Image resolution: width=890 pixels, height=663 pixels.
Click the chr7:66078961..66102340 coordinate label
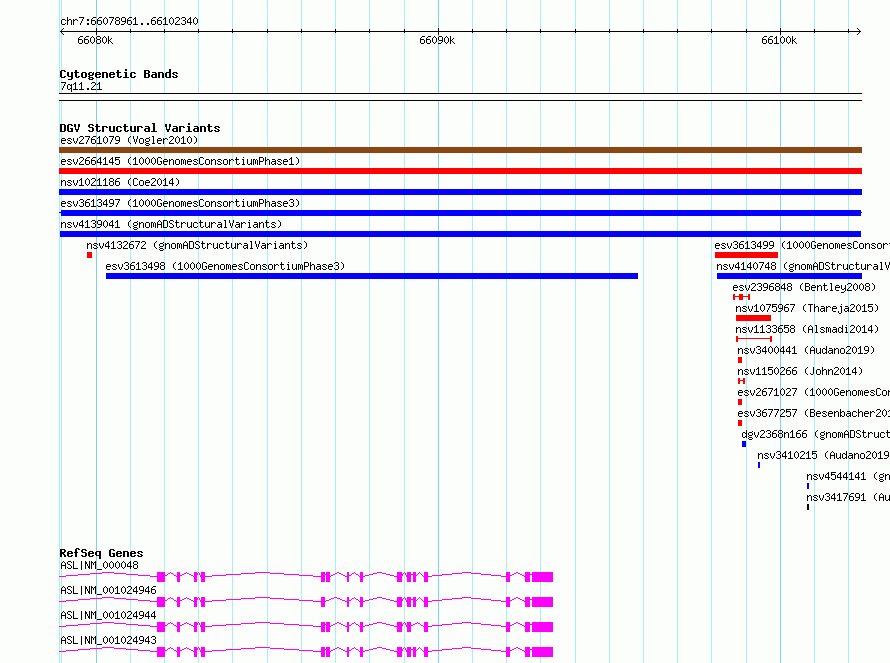point(129,21)
